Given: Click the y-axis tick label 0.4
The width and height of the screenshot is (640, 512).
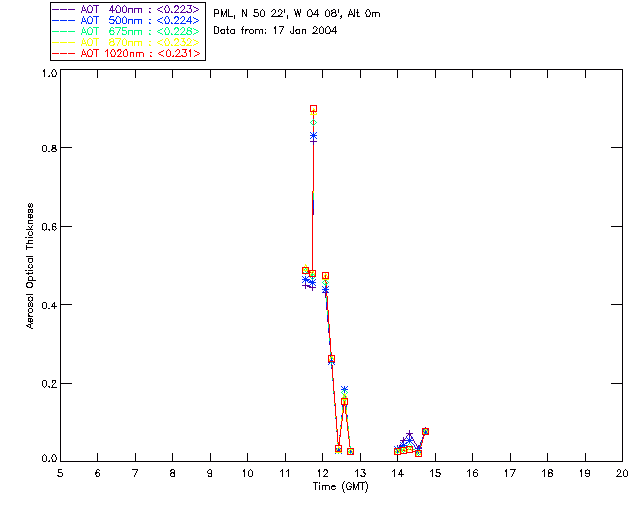Looking at the screenshot, I should pyautogui.click(x=49, y=305).
